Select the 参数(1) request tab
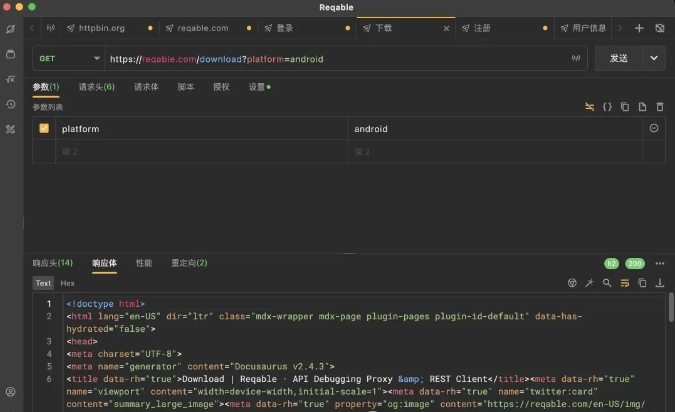This screenshot has width=675, height=412. [x=46, y=87]
